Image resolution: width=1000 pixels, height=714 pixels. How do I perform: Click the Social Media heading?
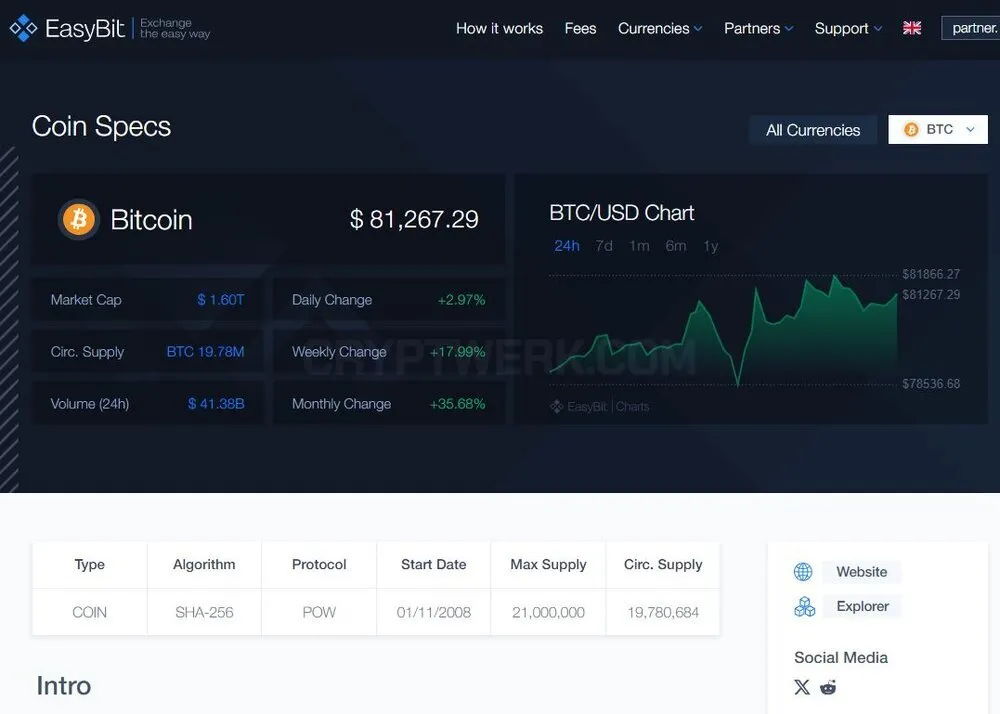841,657
